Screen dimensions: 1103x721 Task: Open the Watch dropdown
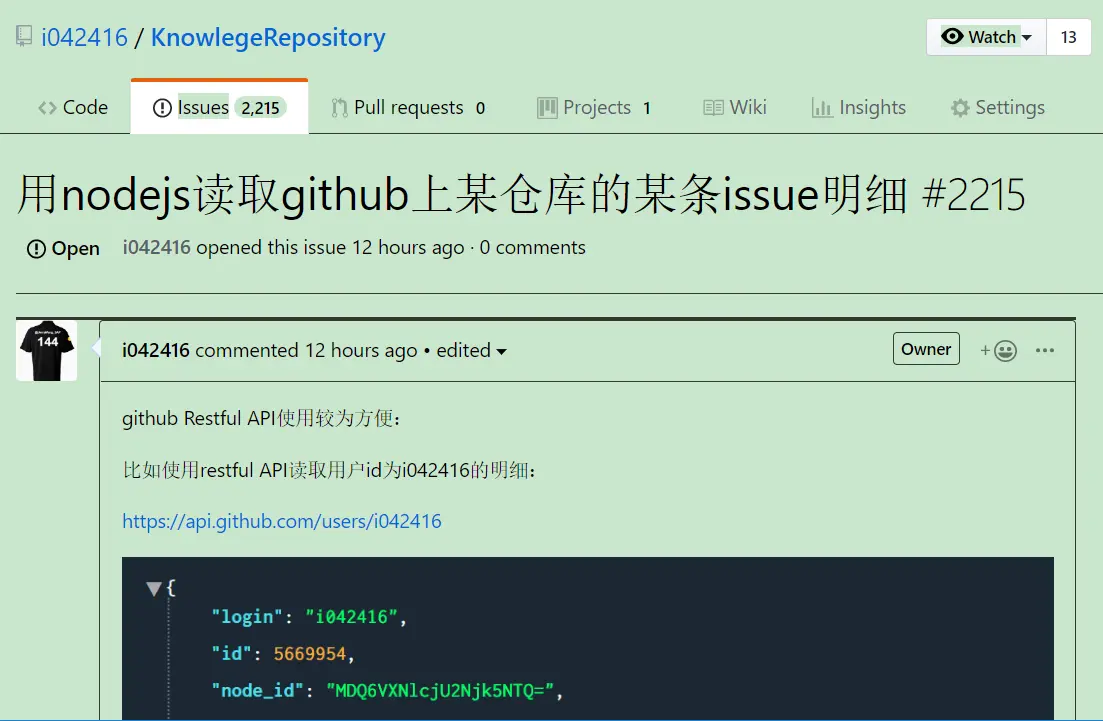[986, 37]
